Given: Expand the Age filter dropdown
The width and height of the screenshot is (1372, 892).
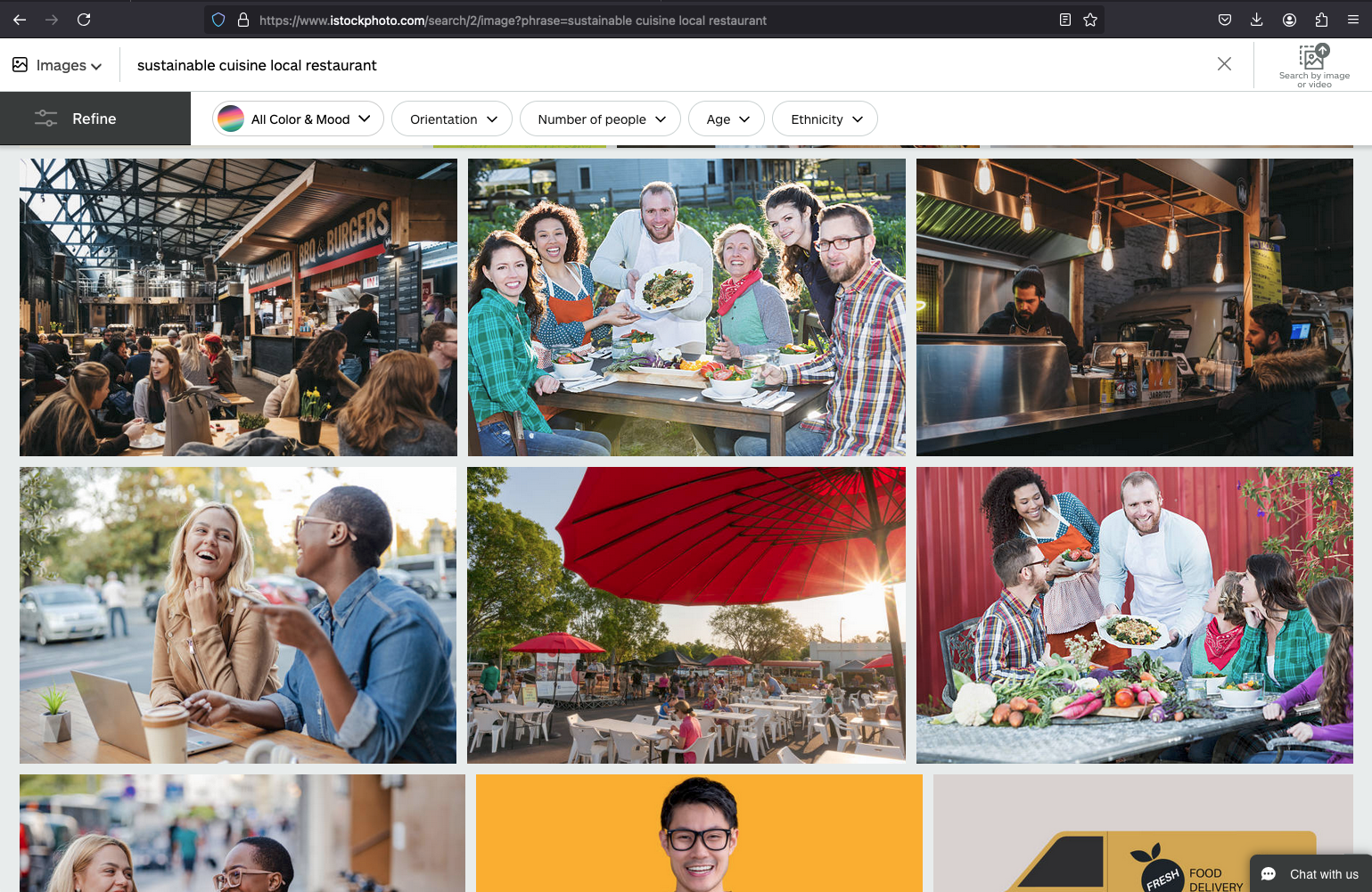Looking at the screenshot, I should pos(727,119).
